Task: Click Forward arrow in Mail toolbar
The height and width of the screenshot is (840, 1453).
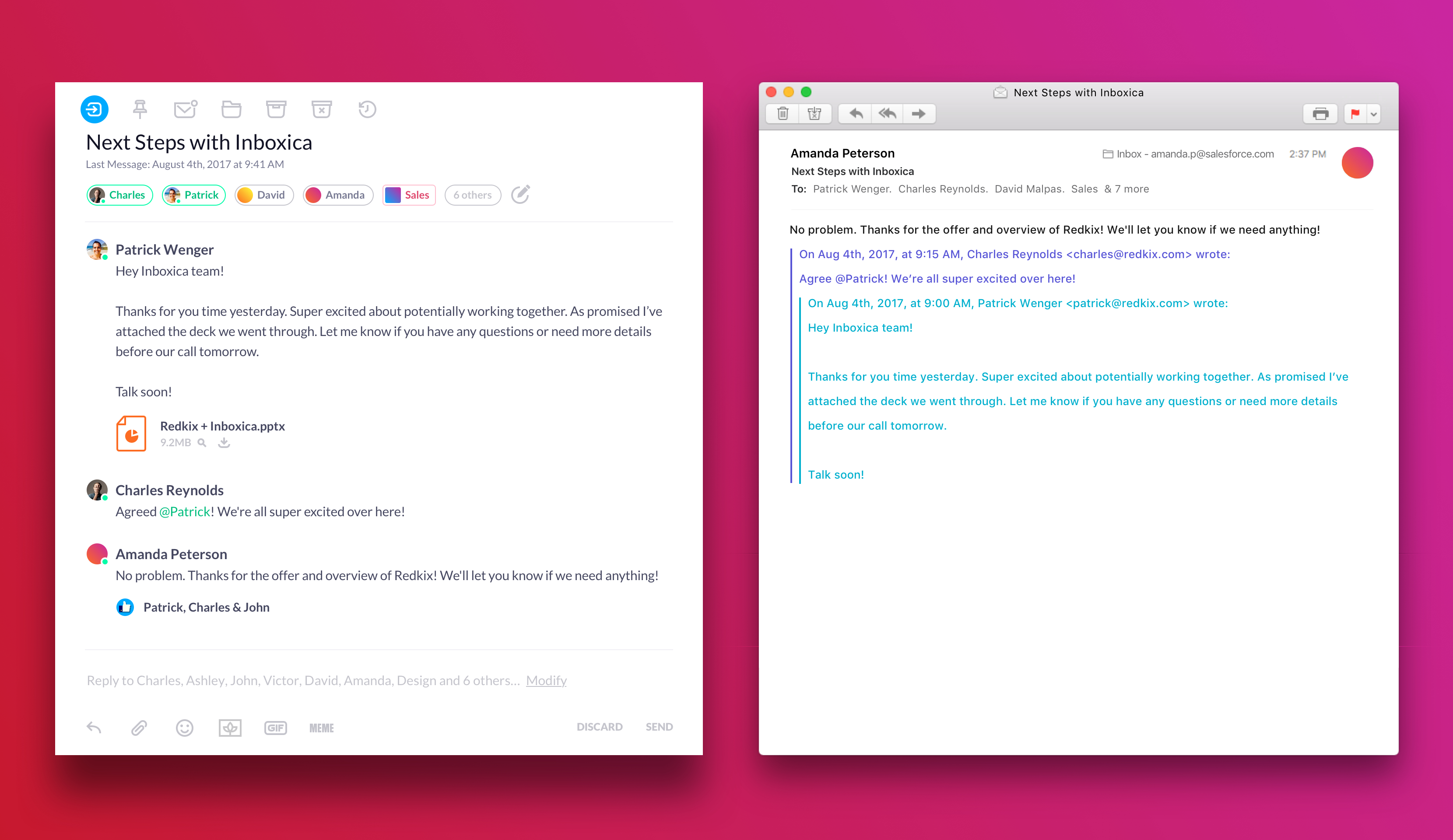Action: point(919,114)
